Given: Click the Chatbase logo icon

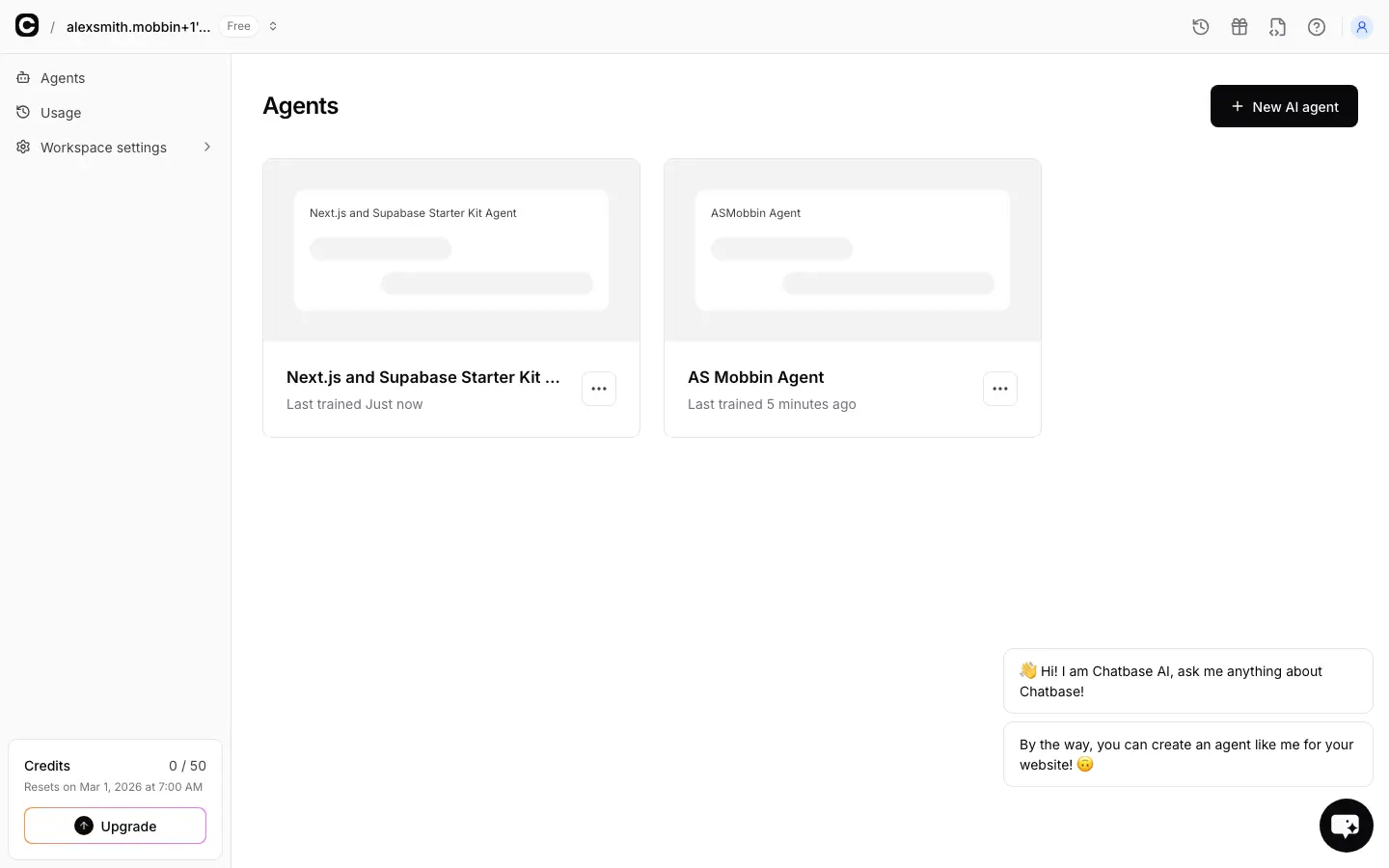Looking at the screenshot, I should pos(27,26).
